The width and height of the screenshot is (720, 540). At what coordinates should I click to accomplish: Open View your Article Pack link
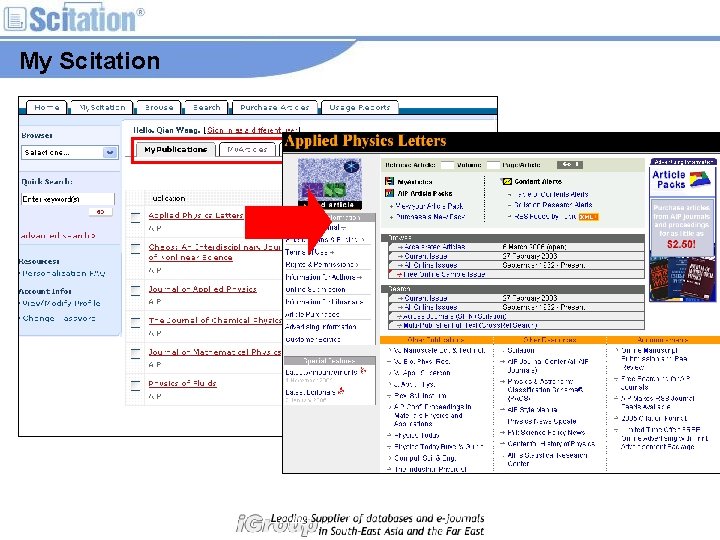429,206
